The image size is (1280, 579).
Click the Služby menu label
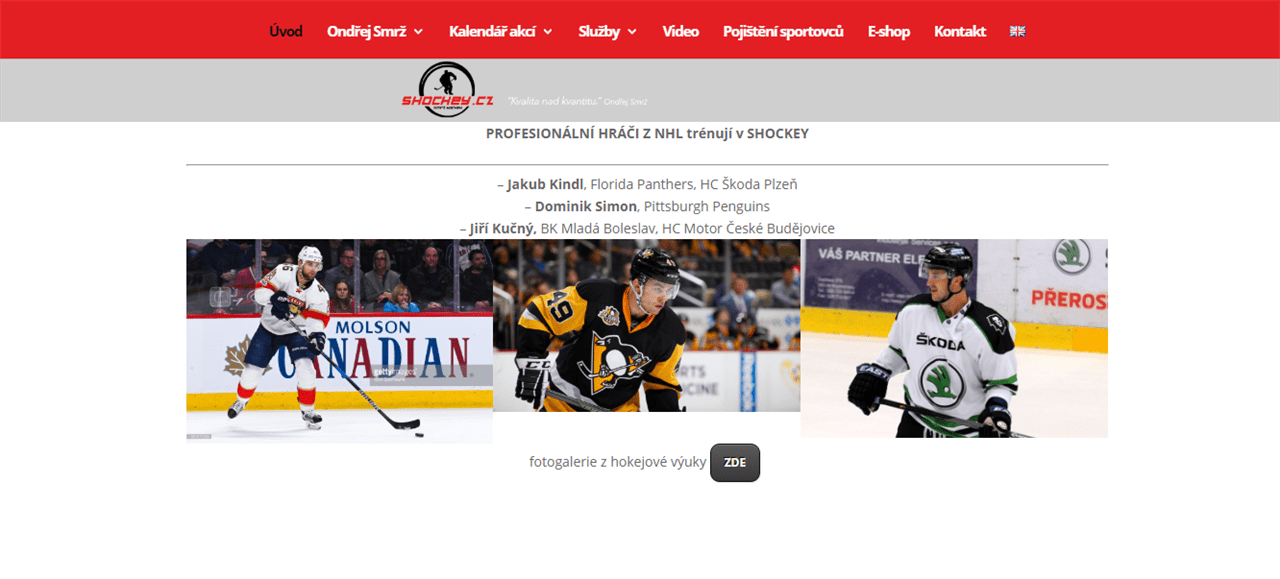599,31
